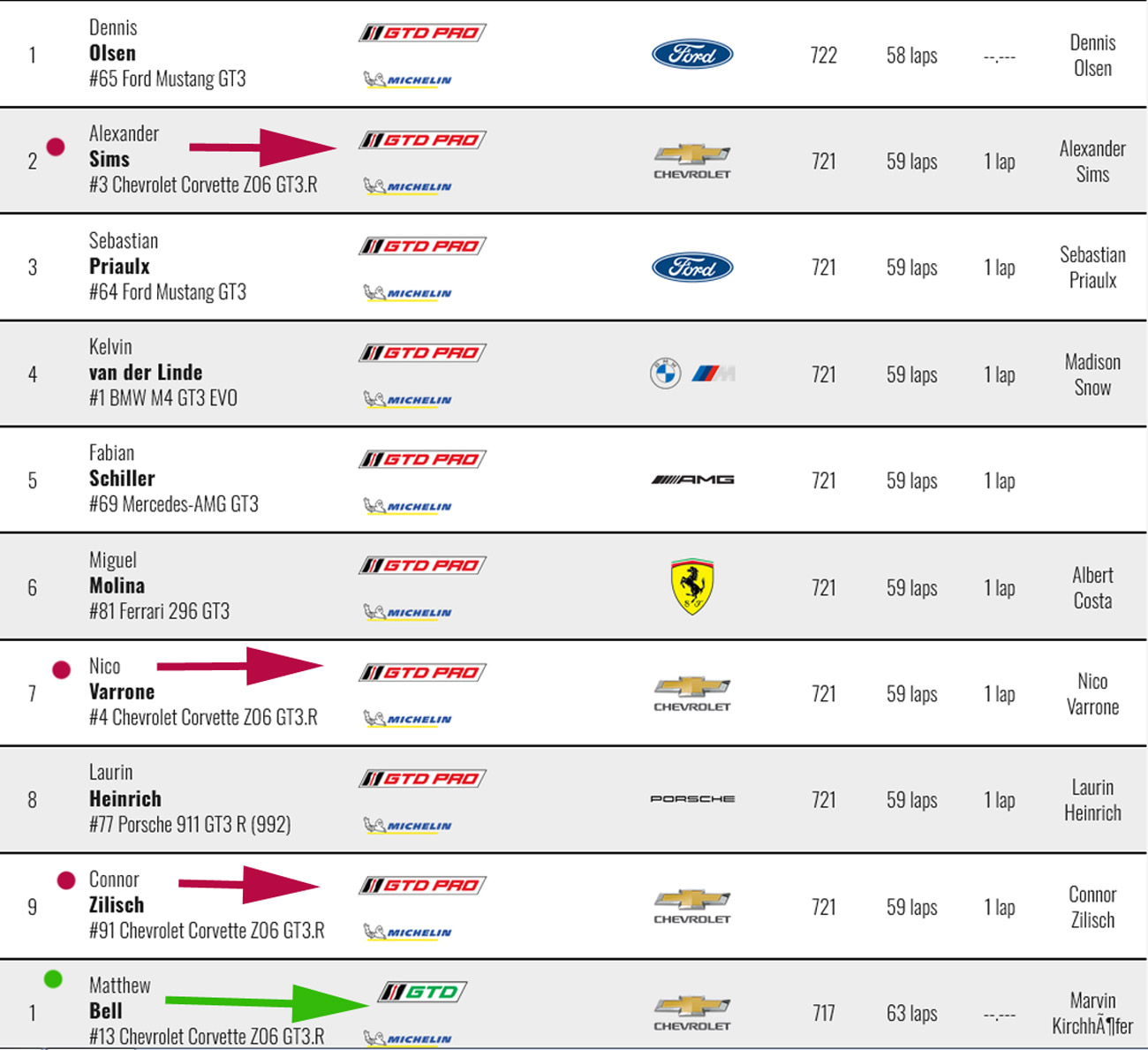Image resolution: width=1148 pixels, height=1050 pixels.
Task: Click the Ferrari prancing horse shield
Action: pos(692,586)
